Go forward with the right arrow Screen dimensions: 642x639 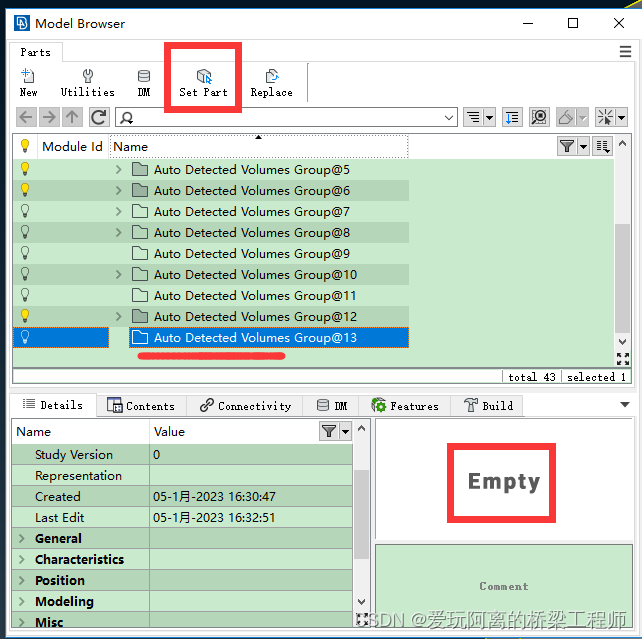[x=49, y=117]
